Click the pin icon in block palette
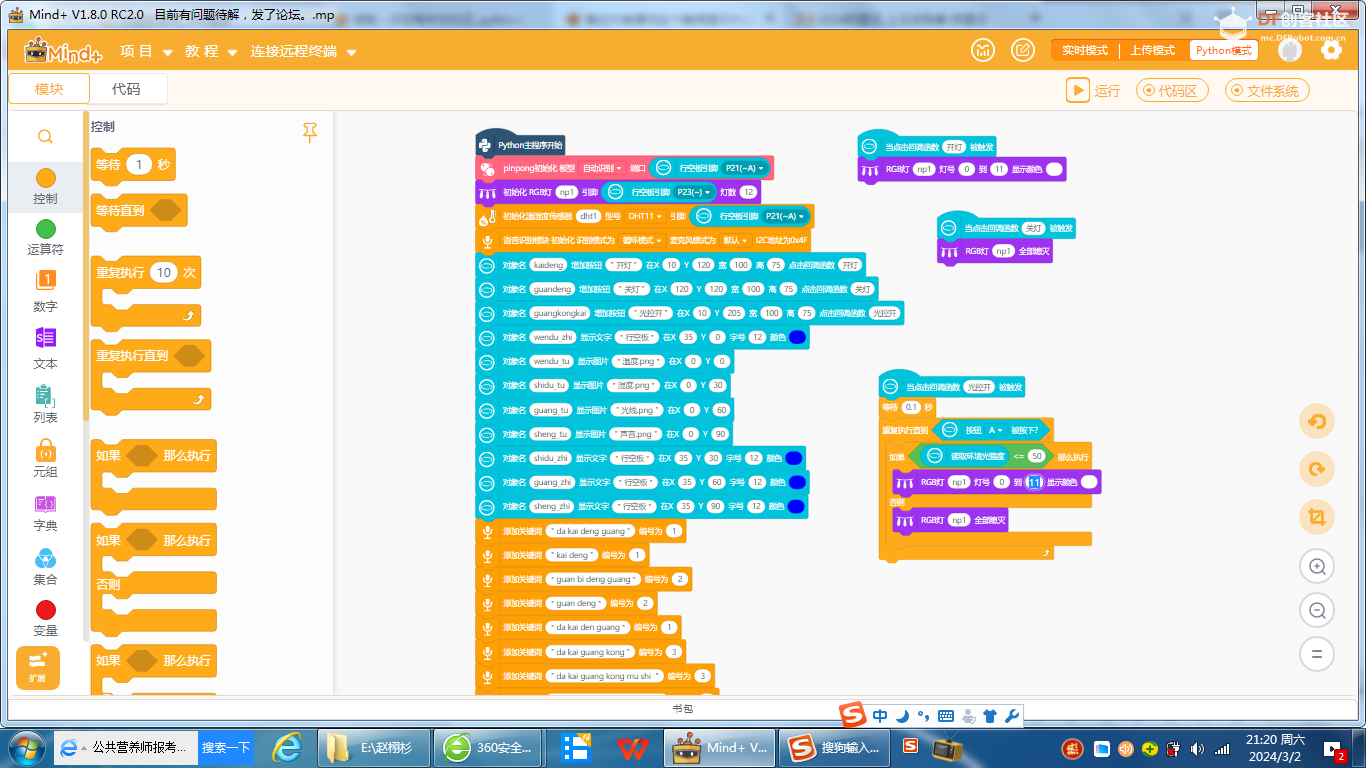Screen dimensions: 1366x768 pyautogui.click(x=310, y=132)
